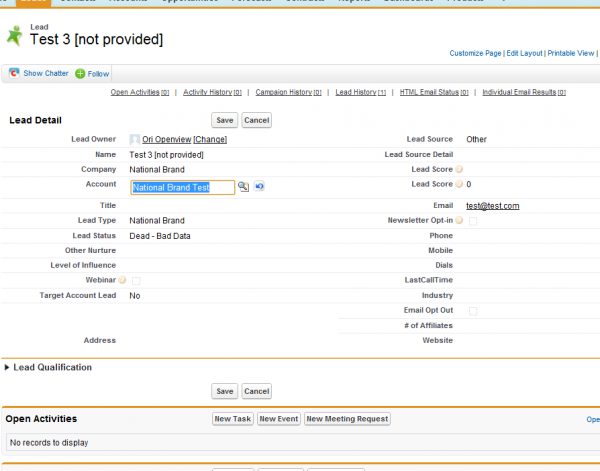Image resolution: width=600 pixels, height=471 pixels.
Task: Click New Event button
Action: tap(279, 419)
